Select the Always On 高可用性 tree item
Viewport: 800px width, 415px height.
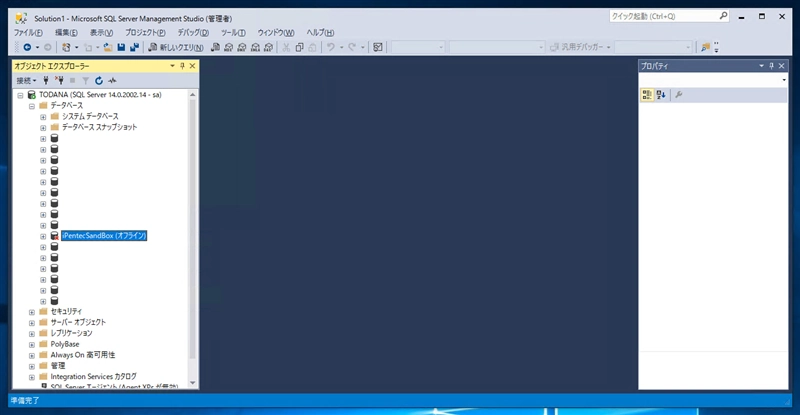(x=83, y=355)
